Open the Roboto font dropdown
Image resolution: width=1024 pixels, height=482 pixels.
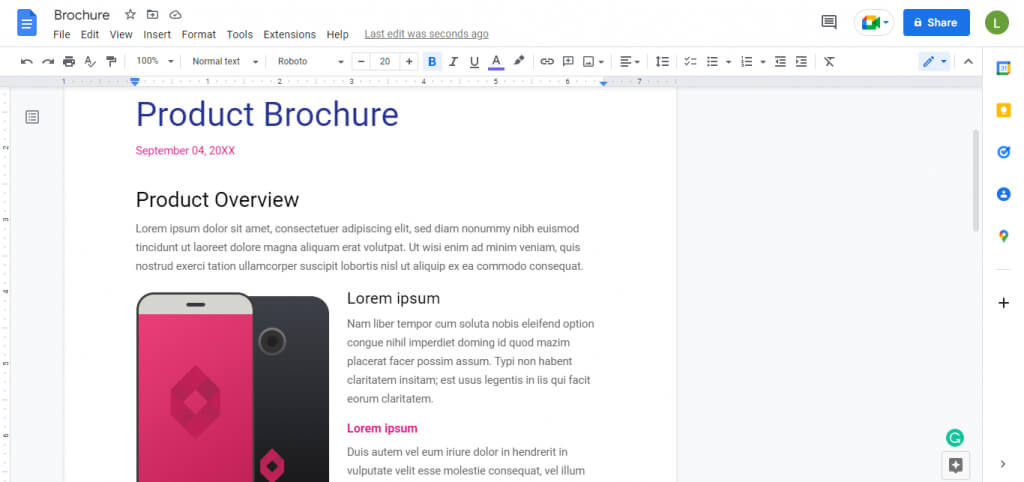click(x=310, y=62)
